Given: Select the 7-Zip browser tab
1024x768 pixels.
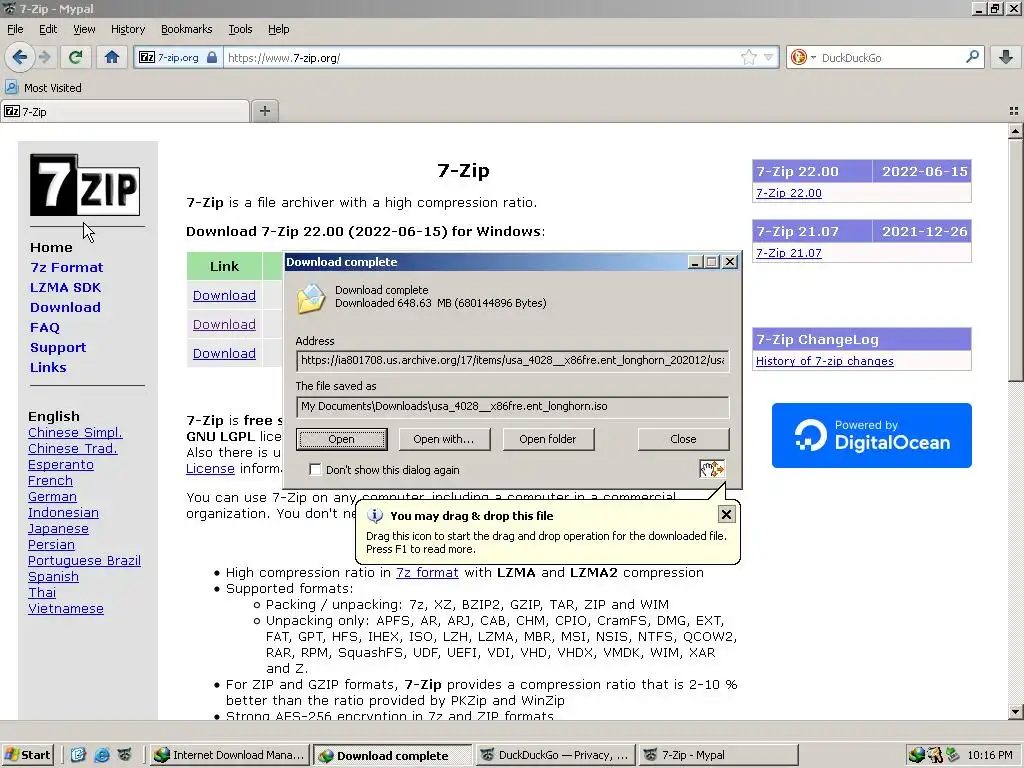Looking at the screenshot, I should [x=125, y=112].
